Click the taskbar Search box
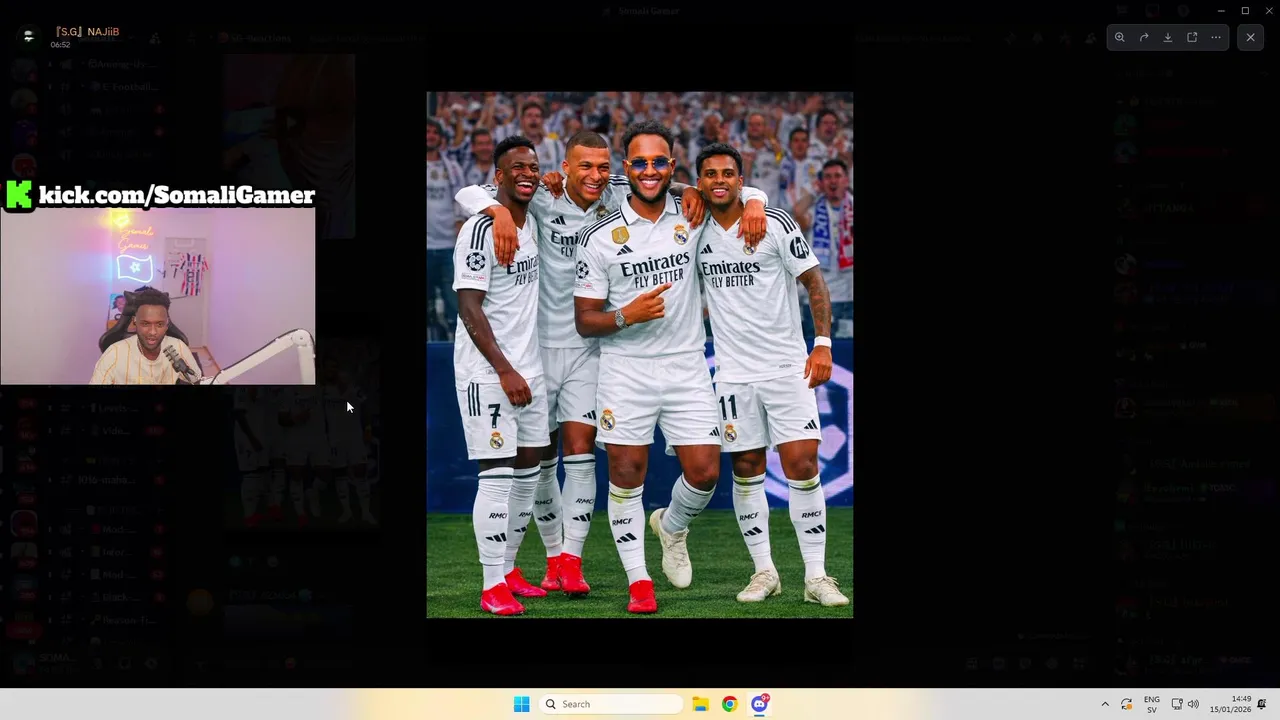The image size is (1280, 720). coord(611,704)
